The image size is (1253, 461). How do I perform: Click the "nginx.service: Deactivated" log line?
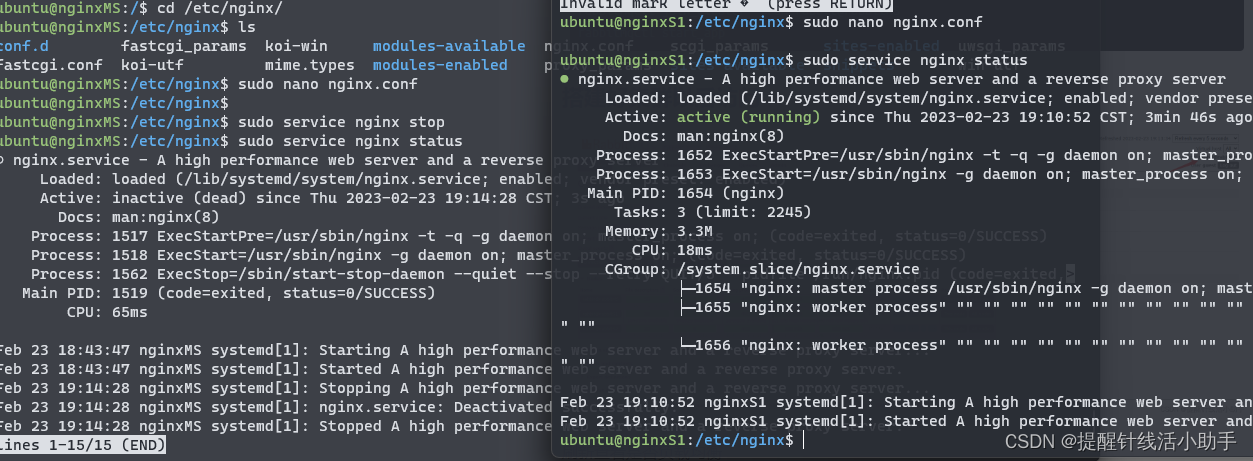click(275, 407)
